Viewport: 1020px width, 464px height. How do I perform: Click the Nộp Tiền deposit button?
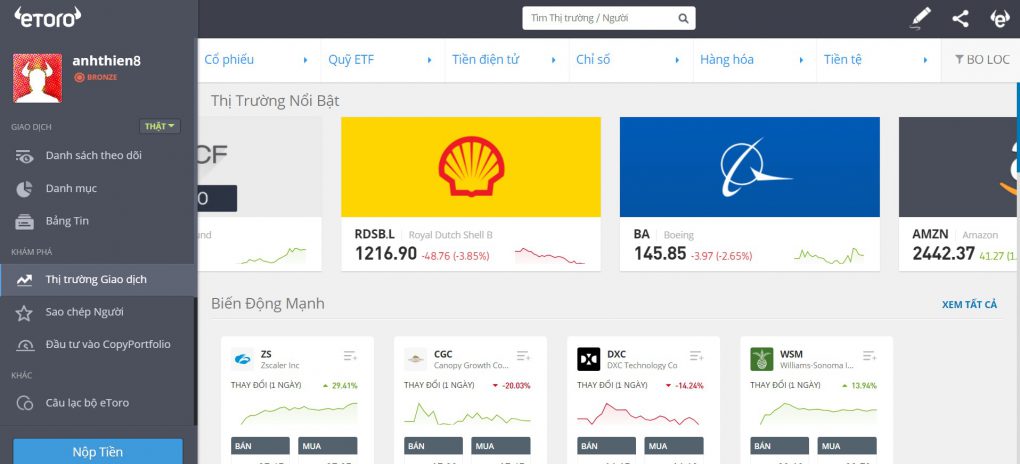click(98, 452)
